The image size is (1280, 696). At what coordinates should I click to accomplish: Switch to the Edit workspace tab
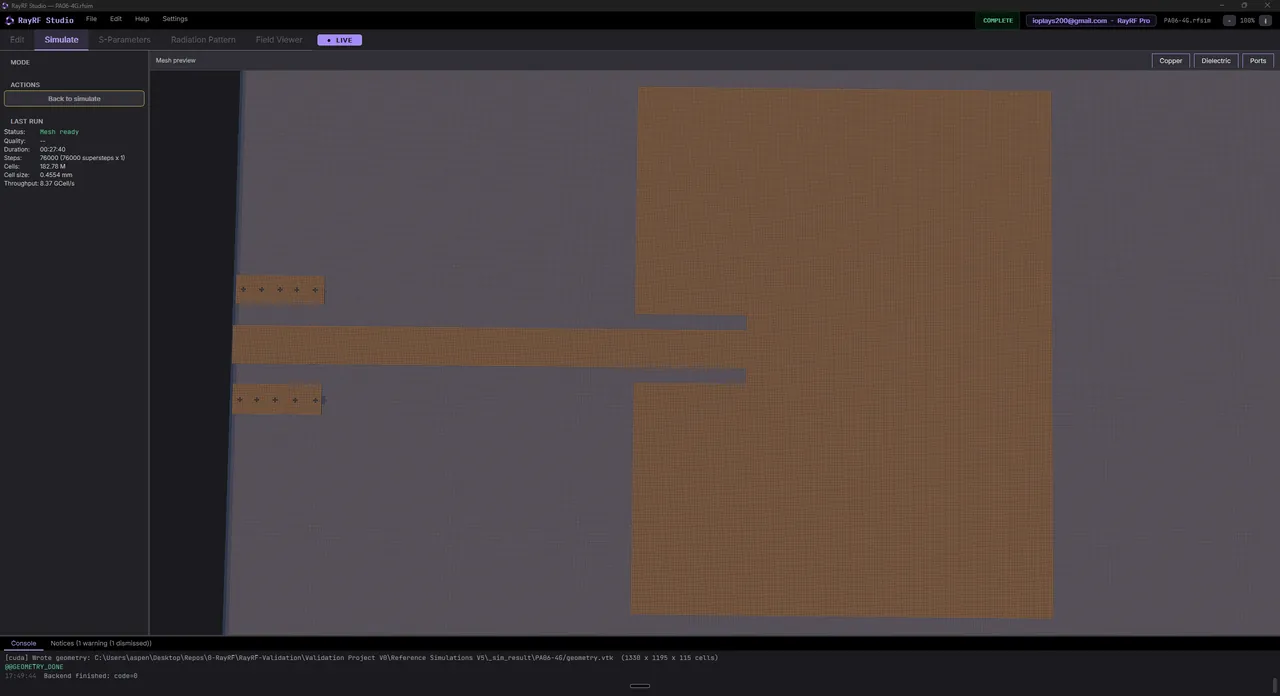pos(17,40)
